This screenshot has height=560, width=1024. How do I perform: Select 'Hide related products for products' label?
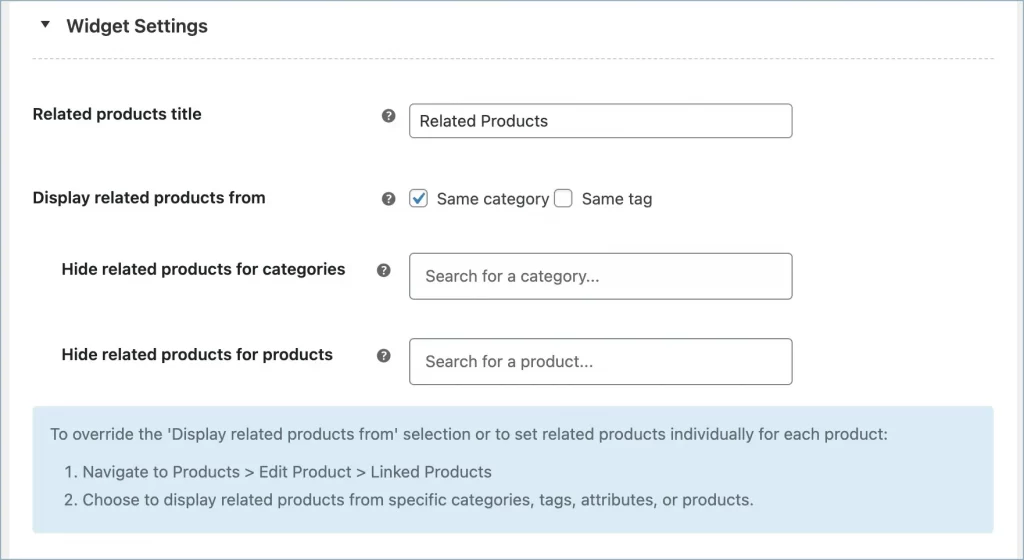[x=197, y=354]
